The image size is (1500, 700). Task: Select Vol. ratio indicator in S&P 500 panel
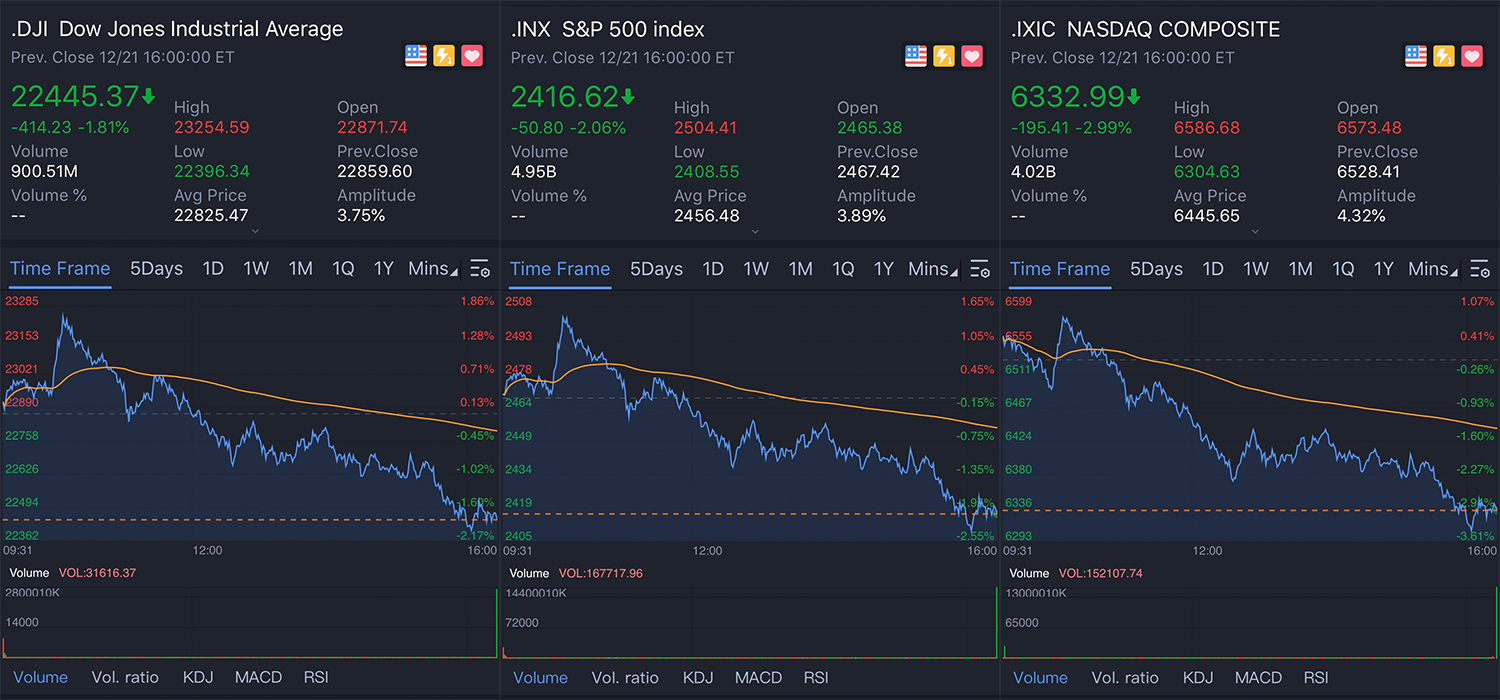click(x=625, y=677)
